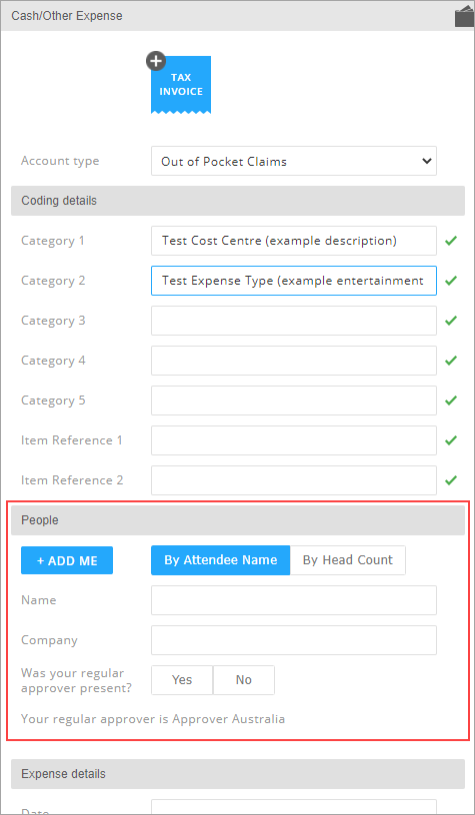This screenshot has height=815, width=475.
Task: Click the green checkmark beside Item Reference 2
Action: (x=451, y=480)
